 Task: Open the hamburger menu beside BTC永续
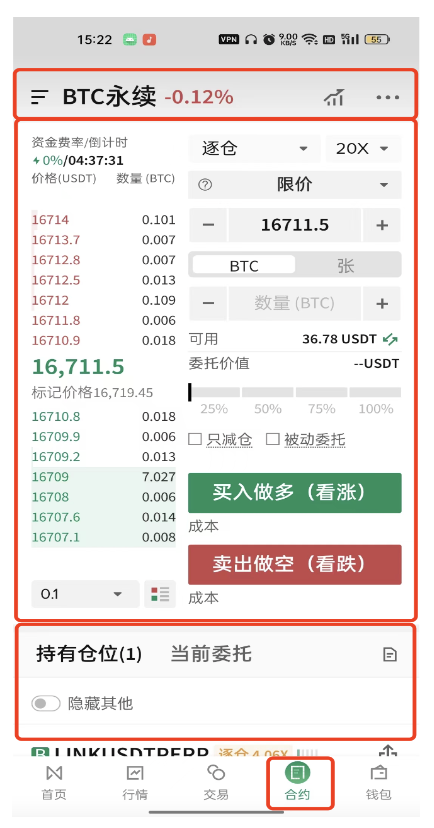pos(40,97)
